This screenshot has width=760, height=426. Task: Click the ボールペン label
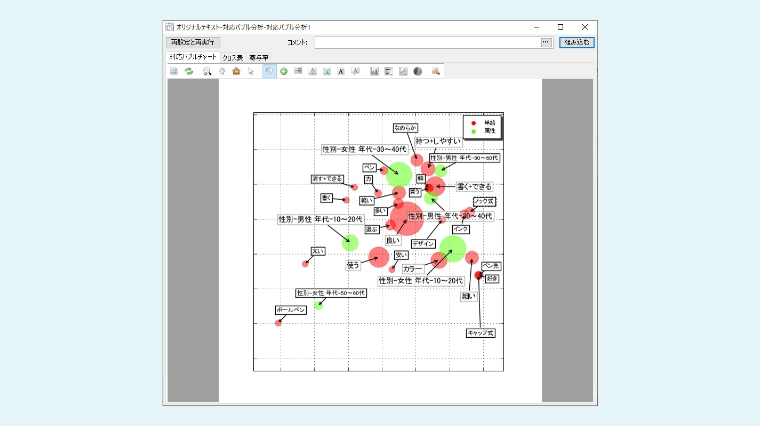291,310
